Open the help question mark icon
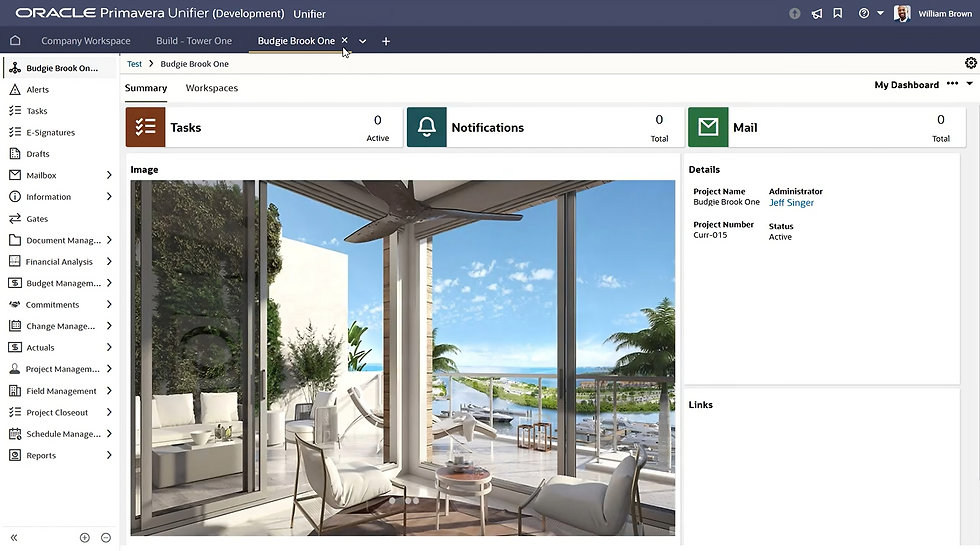980x551 pixels. (x=864, y=13)
